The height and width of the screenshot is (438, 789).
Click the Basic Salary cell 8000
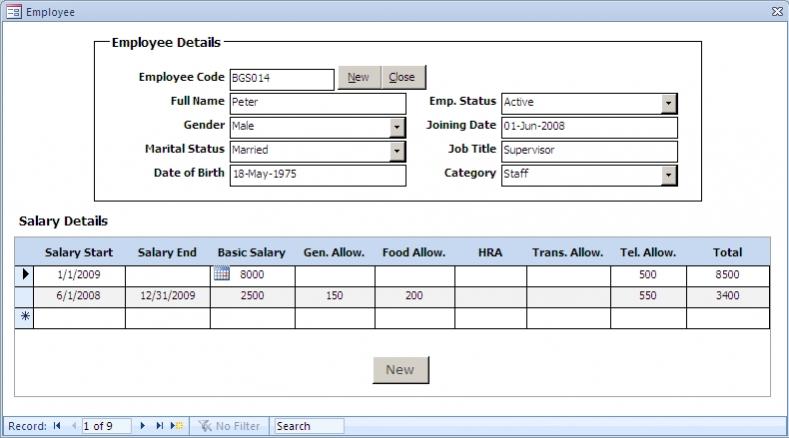252,275
